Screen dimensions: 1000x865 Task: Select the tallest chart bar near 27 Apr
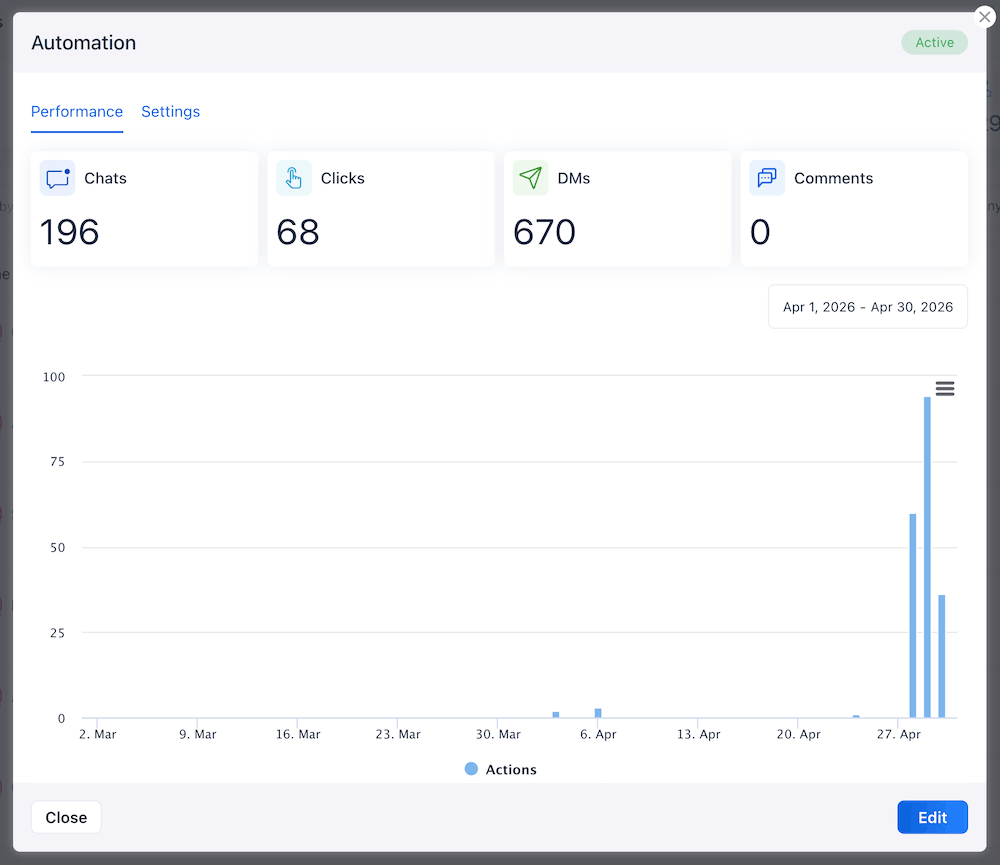click(927, 558)
